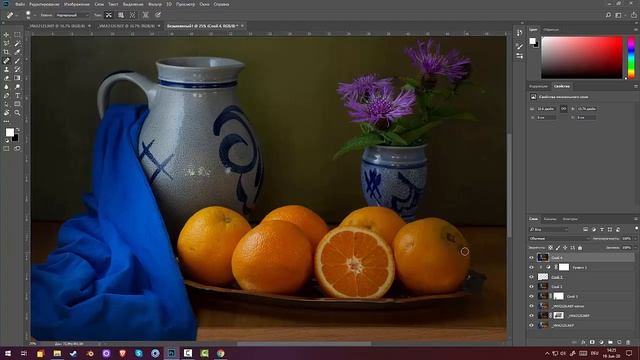This screenshot has width=640, height=360.
Task: Select the Brush tool
Action: 17,61
